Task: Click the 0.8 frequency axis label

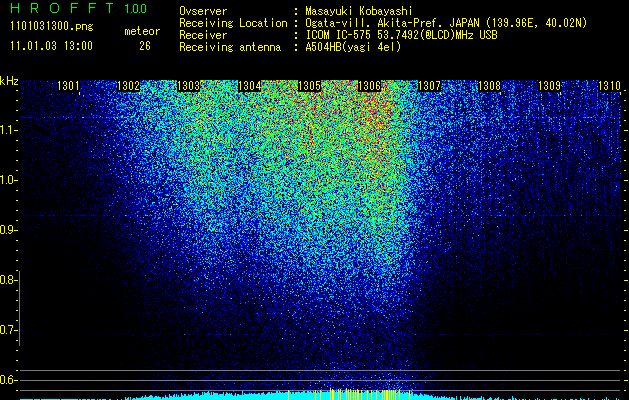Action: coord(8,280)
